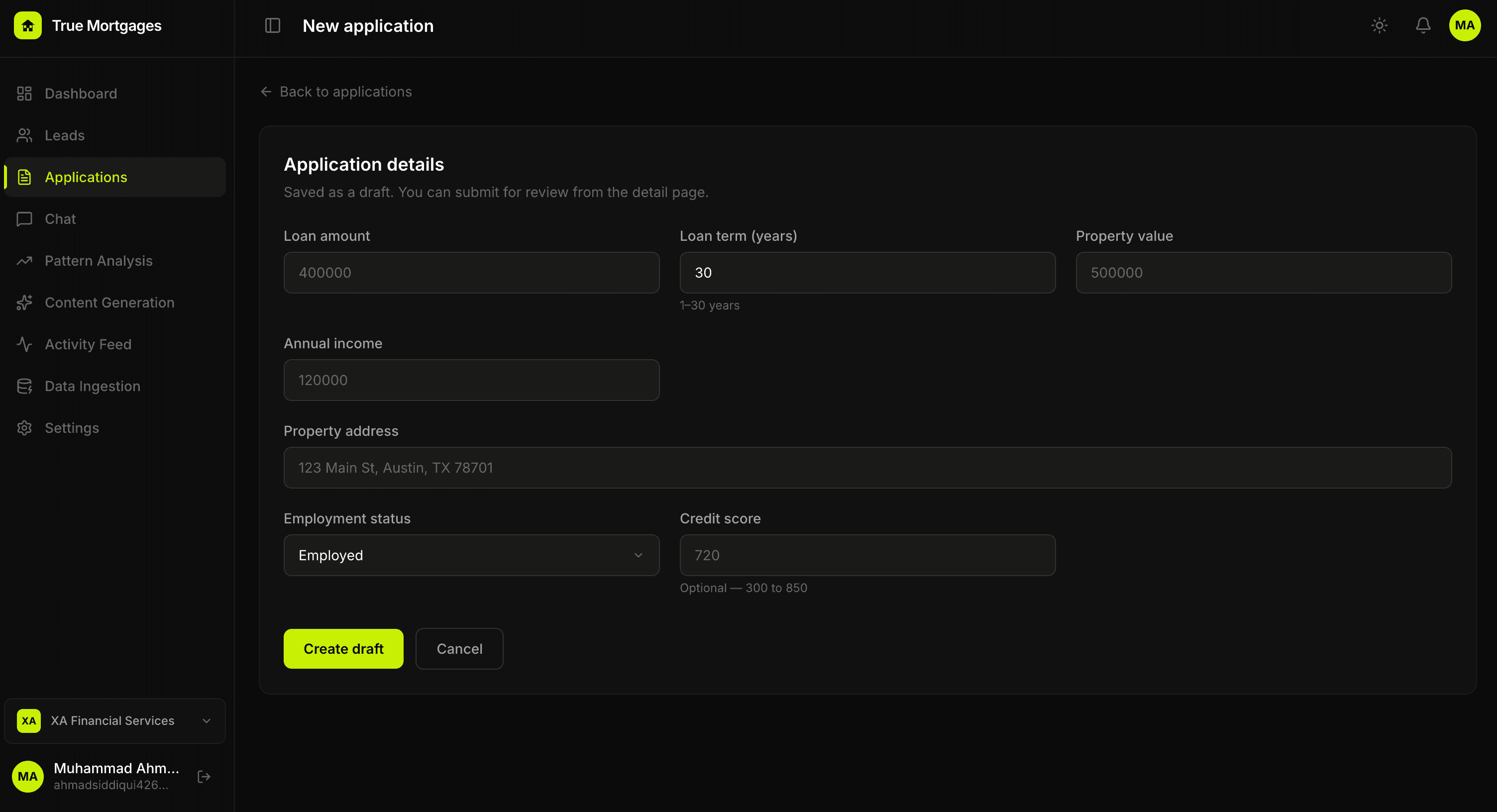Open the Dashboard menu item
Screen dimensions: 1497x812
[x=115, y=94]
